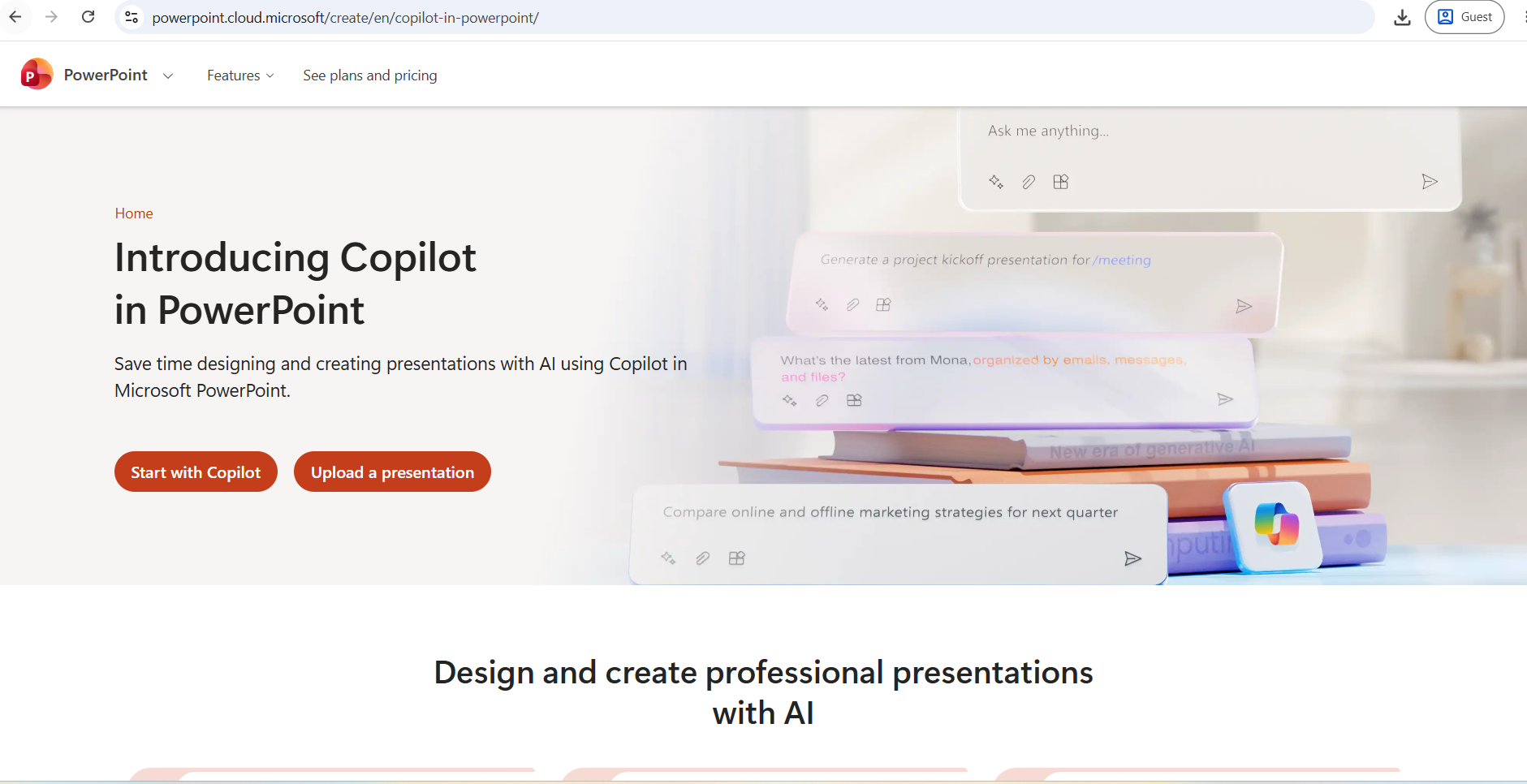Click the colorful Copilot logo tile
Viewport: 1527px width, 784px height.
(1274, 526)
